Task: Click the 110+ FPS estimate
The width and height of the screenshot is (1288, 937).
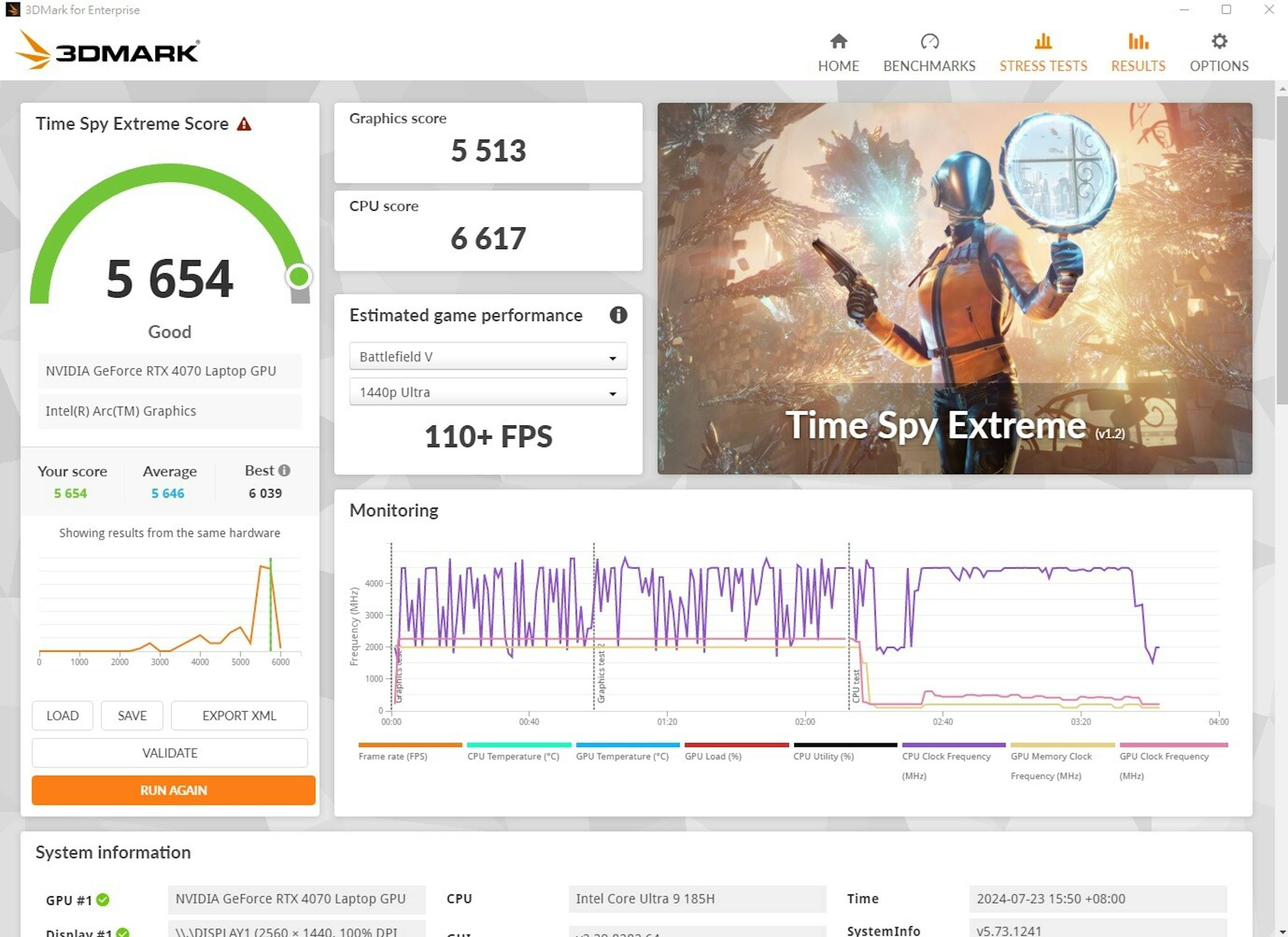Action: (488, 436)
